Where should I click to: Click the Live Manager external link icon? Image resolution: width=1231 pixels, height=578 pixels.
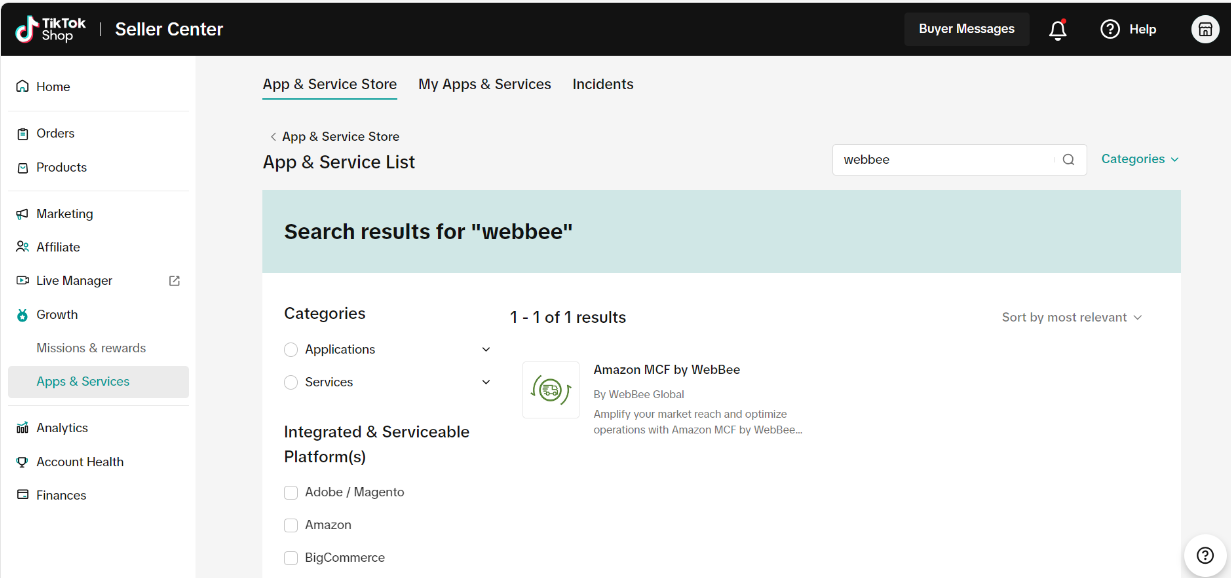[174, 281]
